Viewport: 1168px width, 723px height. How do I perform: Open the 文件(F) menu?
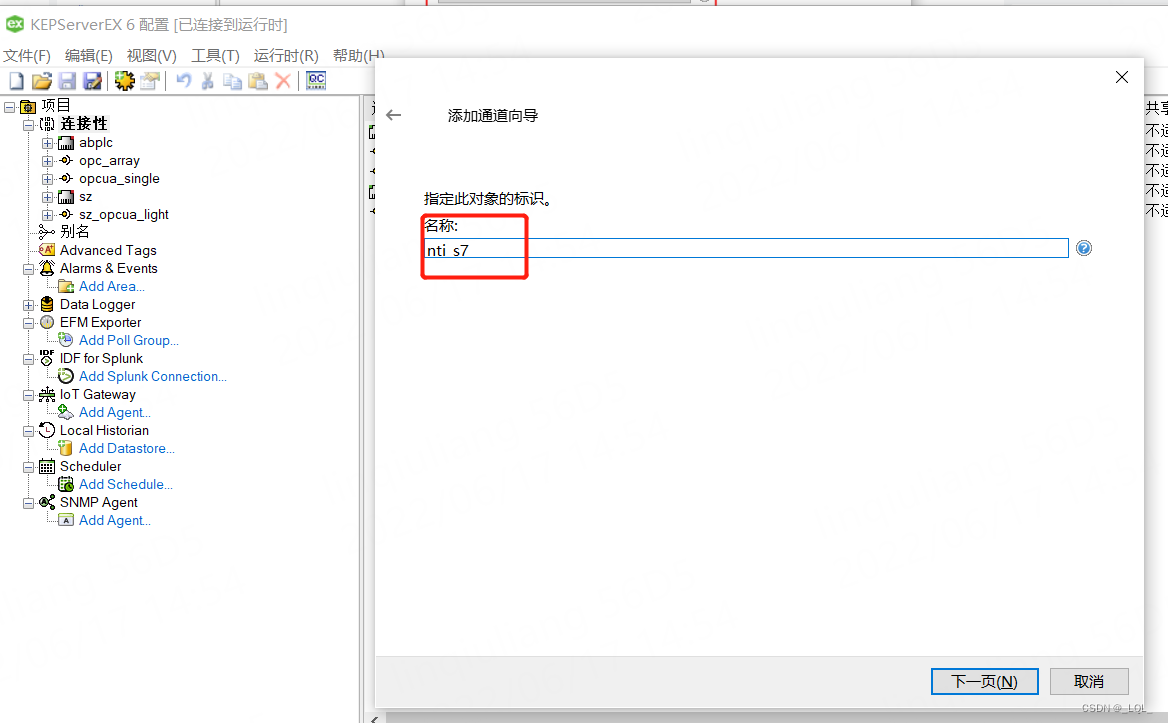(27, 56)
